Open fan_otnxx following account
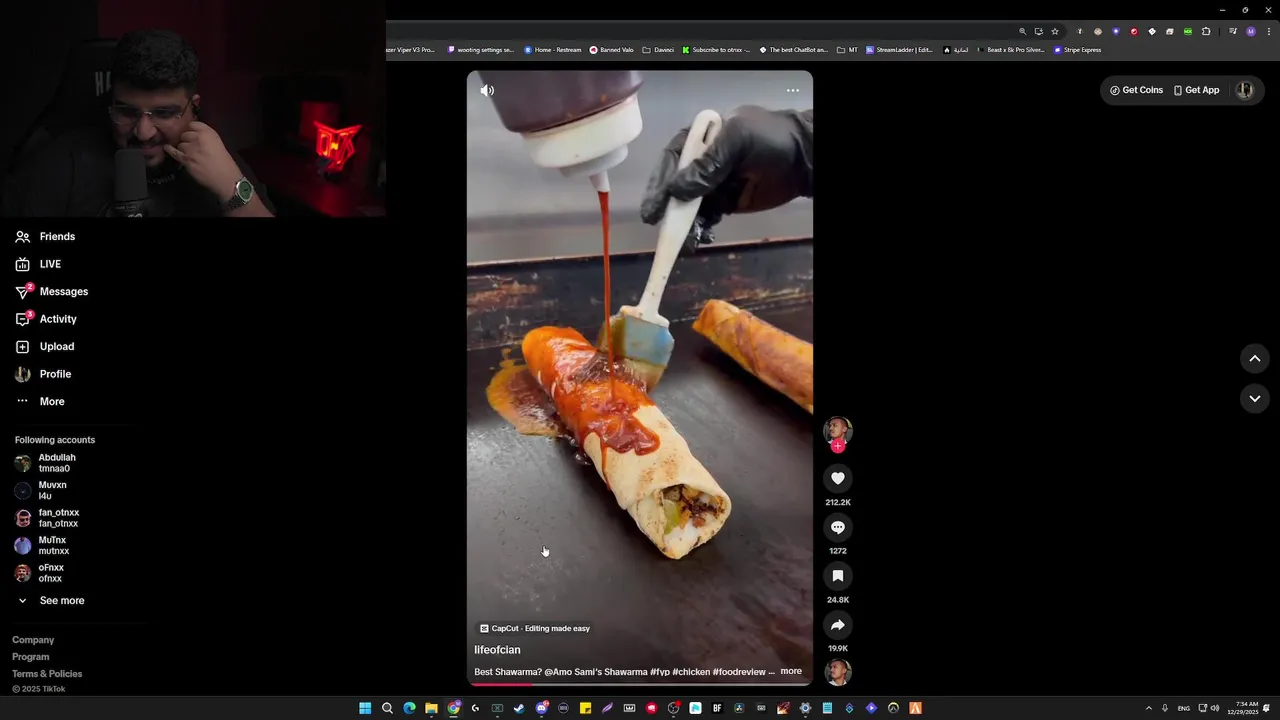Viewport: 1280px width, 720px height. pyautogui.click(x=47, y=518)
